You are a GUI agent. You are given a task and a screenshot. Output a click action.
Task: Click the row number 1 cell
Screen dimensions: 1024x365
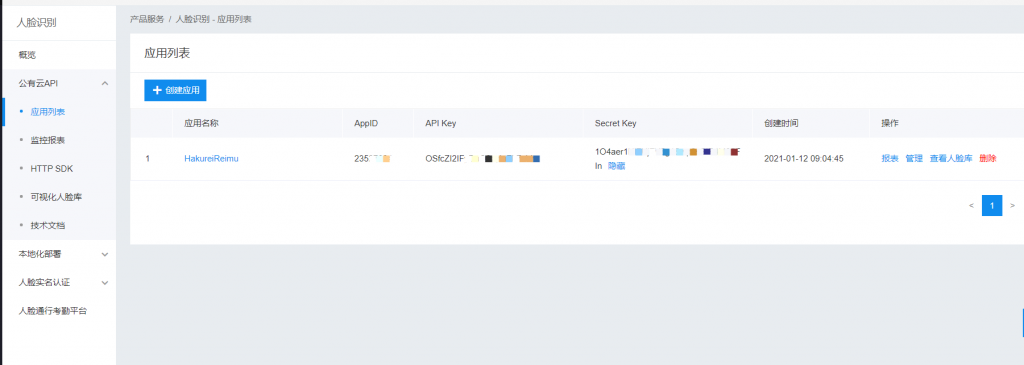[148, 158]
